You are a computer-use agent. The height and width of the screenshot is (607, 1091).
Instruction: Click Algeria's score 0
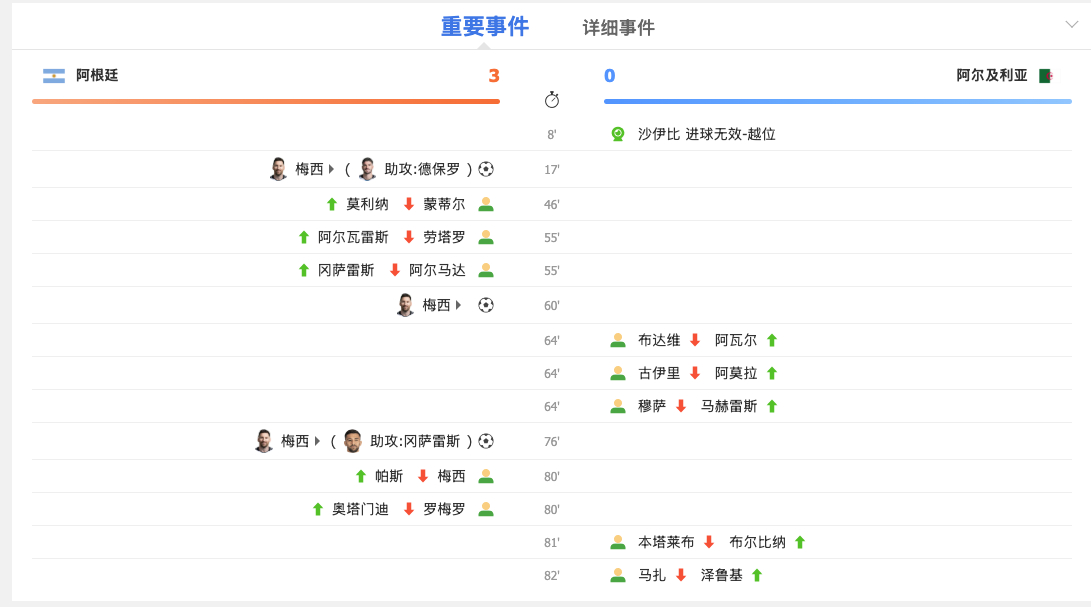click(610, 76)
